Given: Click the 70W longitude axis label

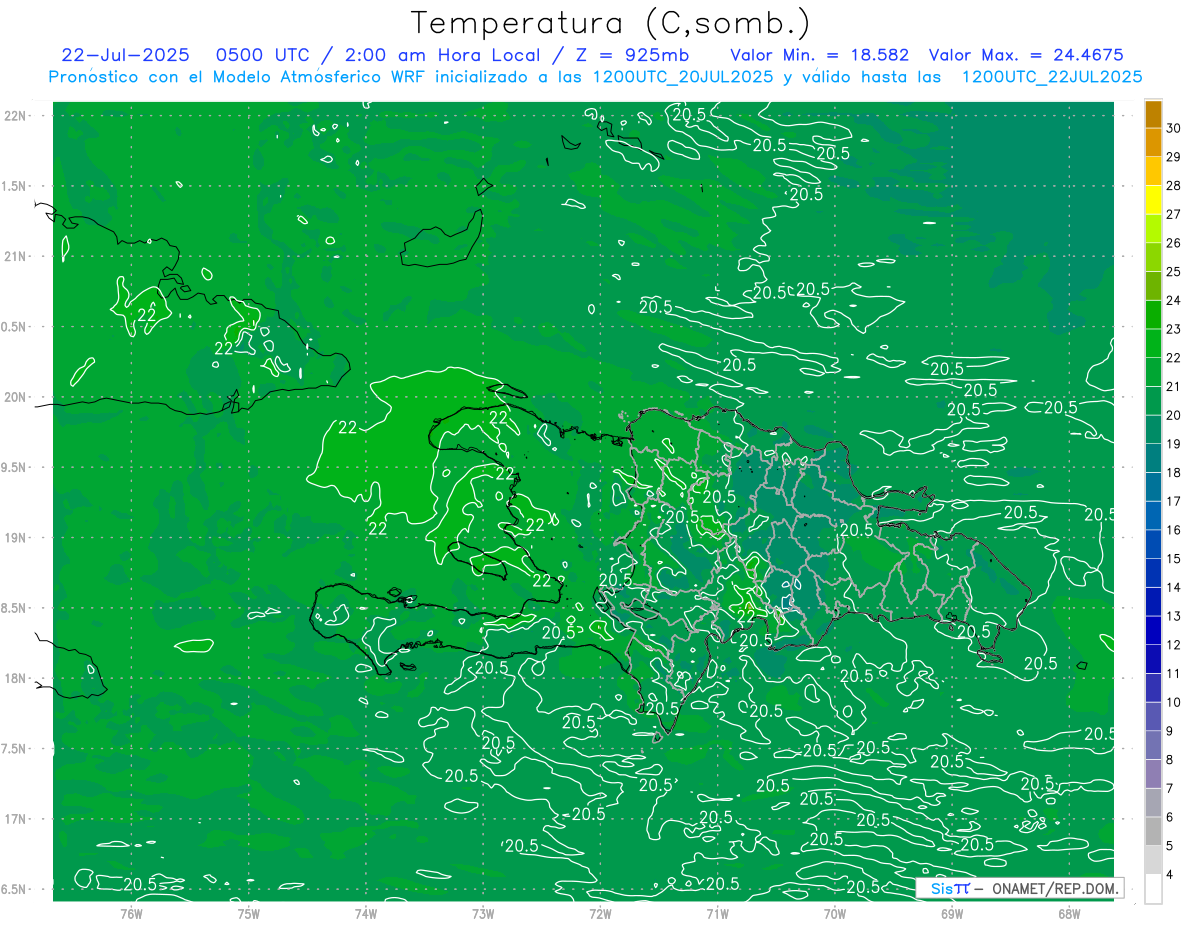Looking at the screenshot, I should coord(835,912).
